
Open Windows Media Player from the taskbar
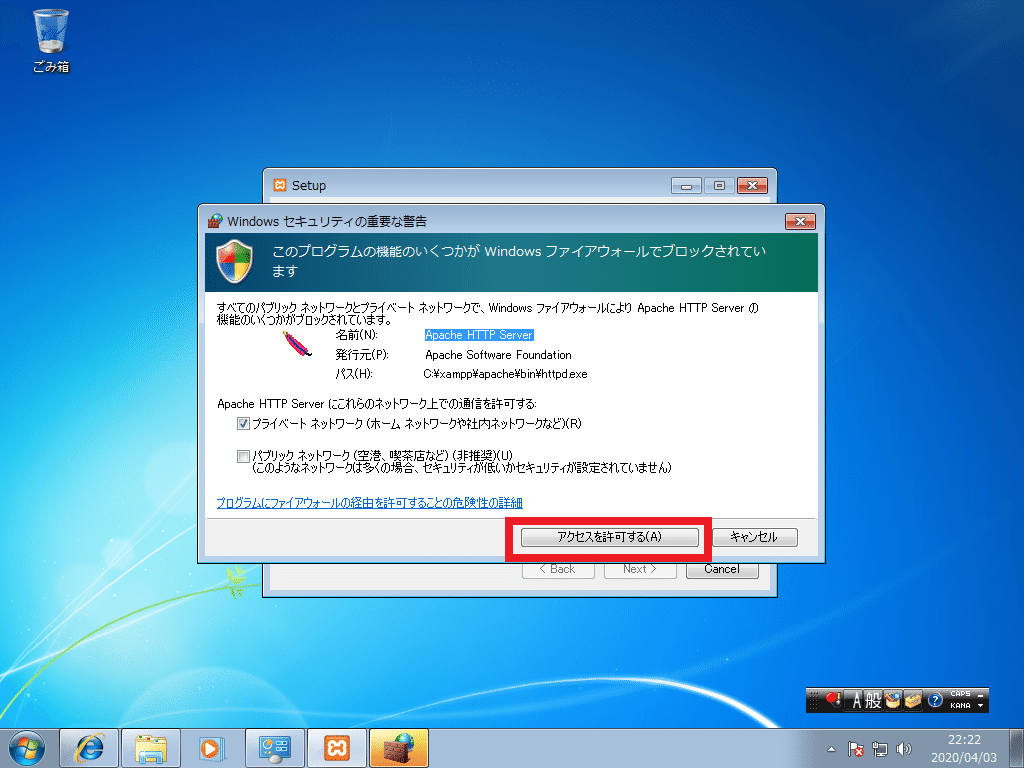[x=212, y=748]
